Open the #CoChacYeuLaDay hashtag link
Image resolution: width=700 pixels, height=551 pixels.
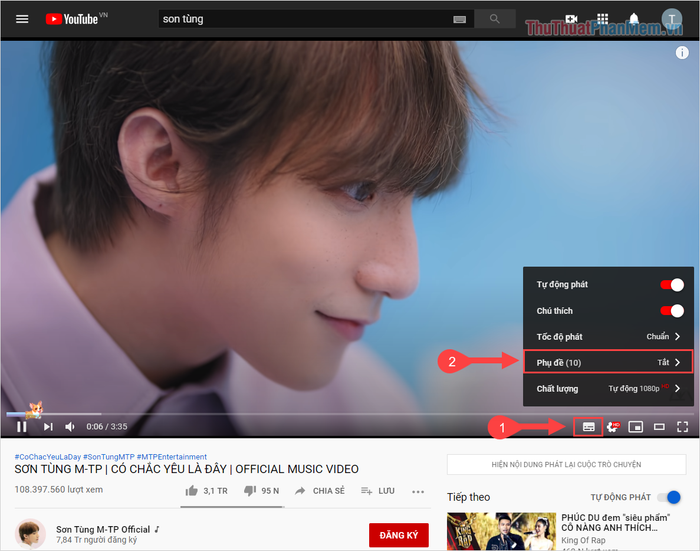coord(48,457)
